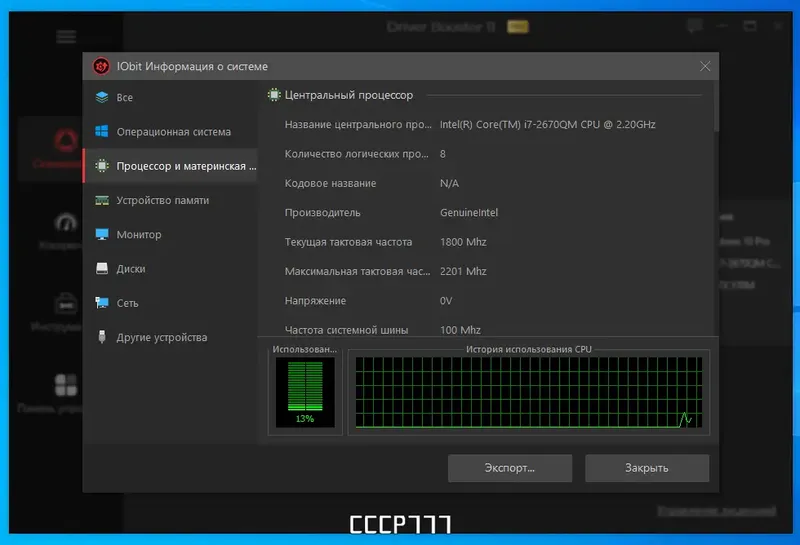Click the layered stack icon beside "Все"
Screen dimensions: 800x545
pos(102,97)
